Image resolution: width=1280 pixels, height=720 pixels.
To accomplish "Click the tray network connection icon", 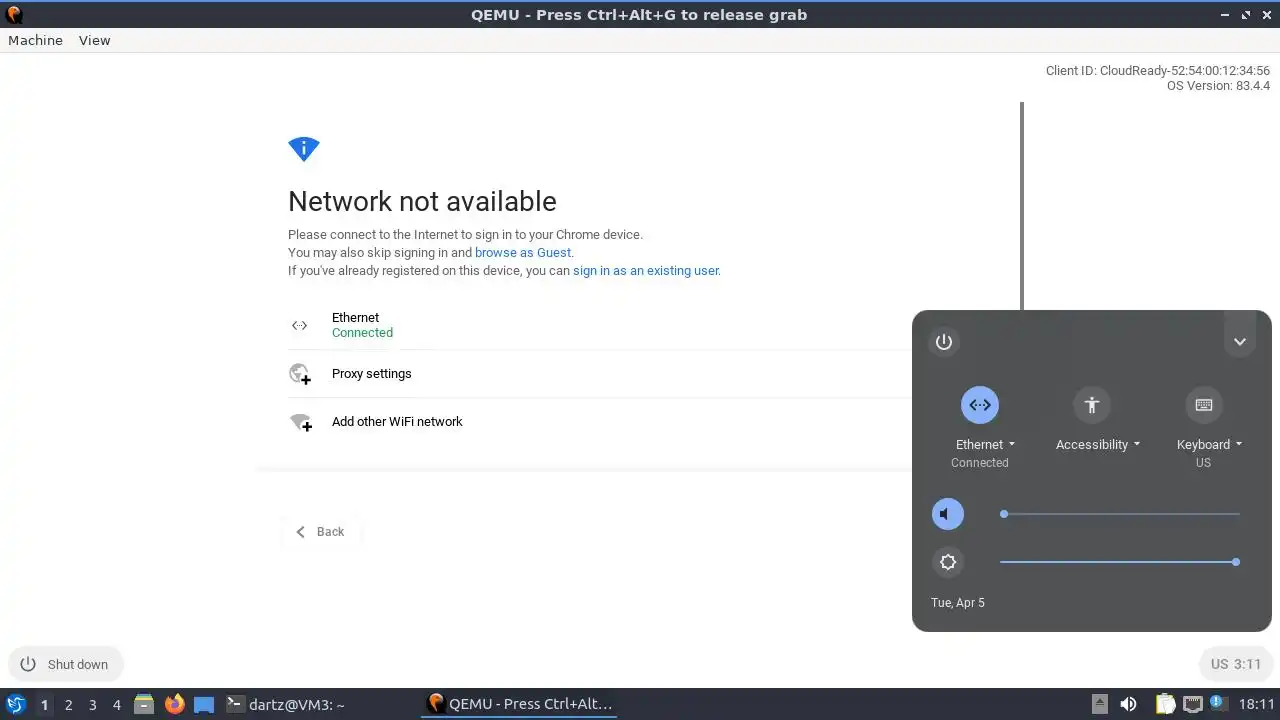I will [1192, 704].
